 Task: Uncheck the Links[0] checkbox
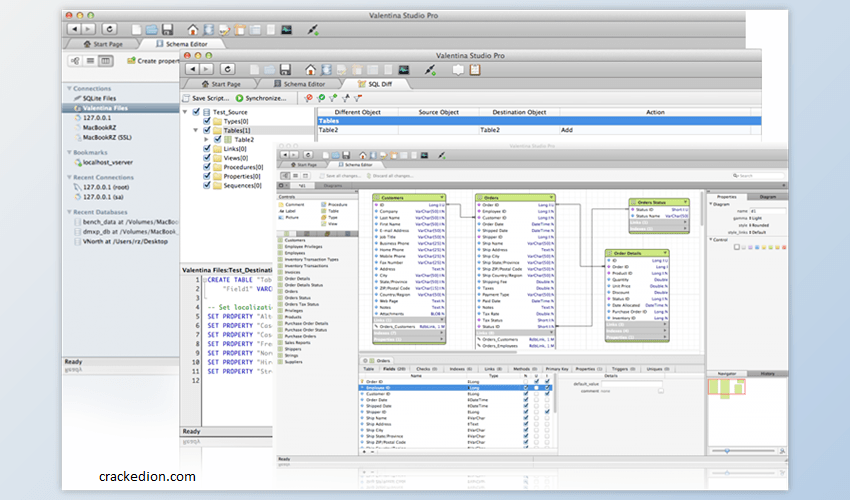pyautogui.click(x=207, y=149)
